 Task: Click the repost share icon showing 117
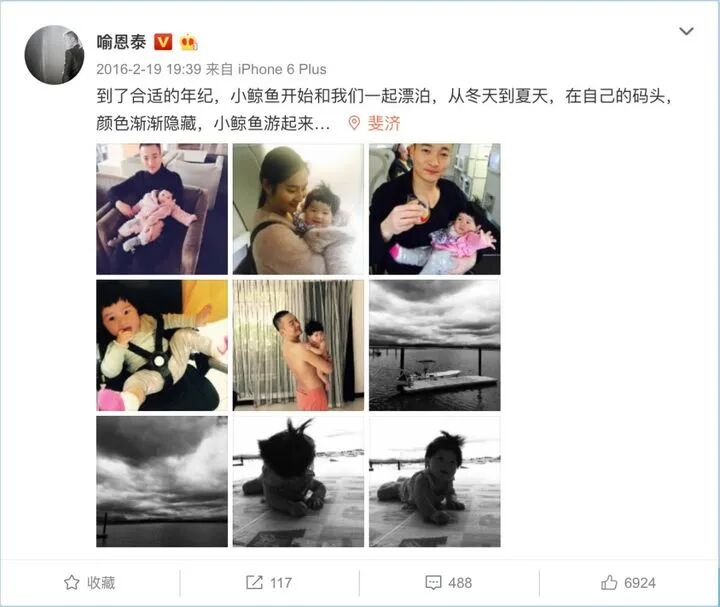click(x=254, y=583)
